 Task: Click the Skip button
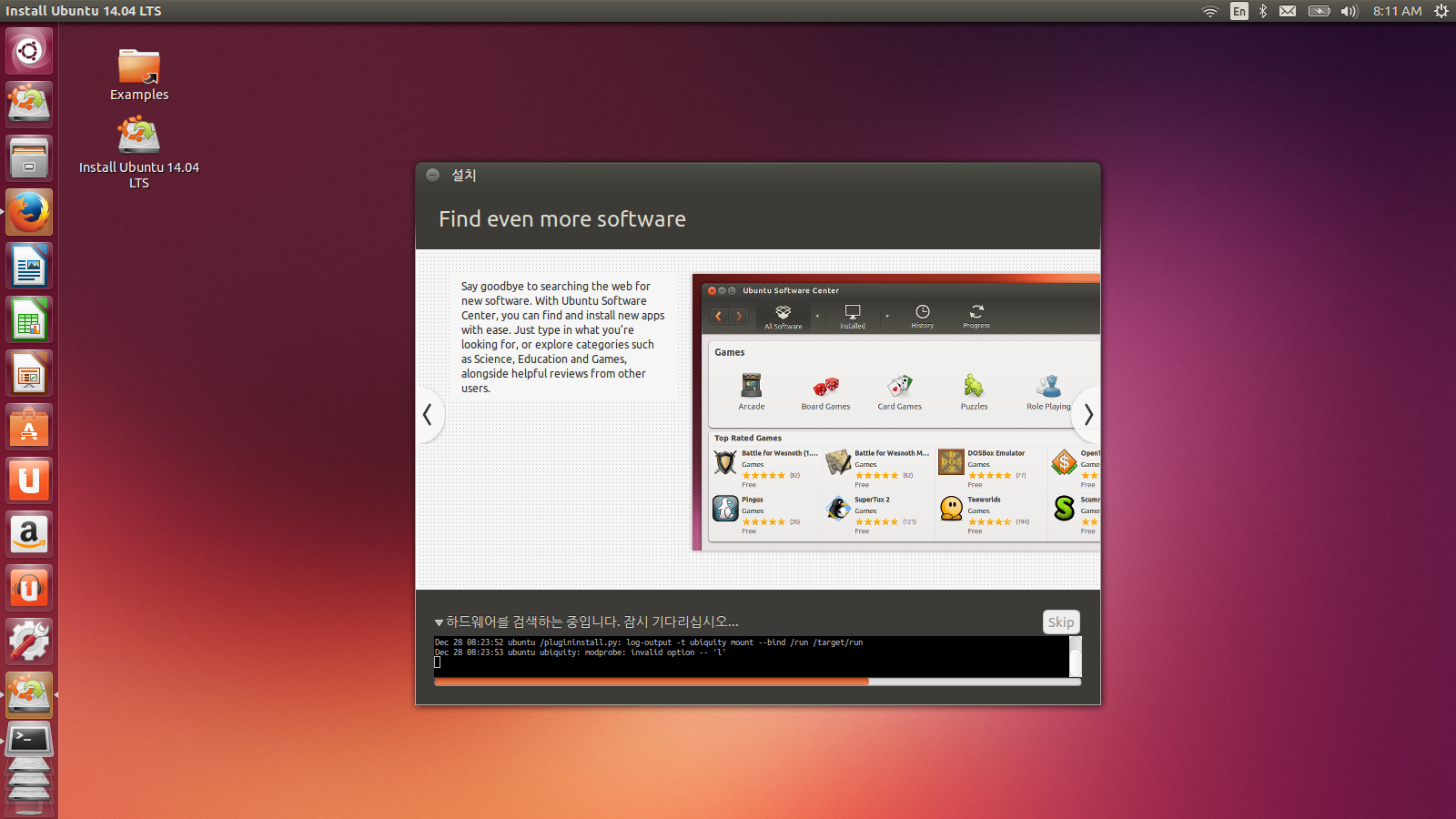point(1060,622)
